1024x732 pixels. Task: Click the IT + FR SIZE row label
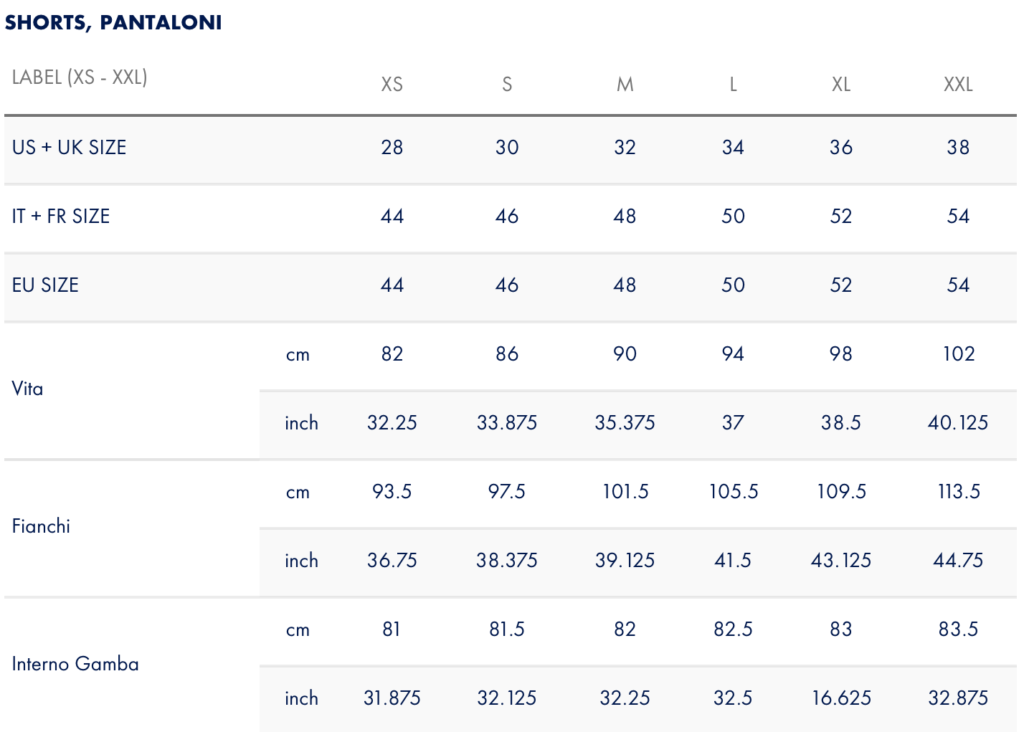click(61, 216)
